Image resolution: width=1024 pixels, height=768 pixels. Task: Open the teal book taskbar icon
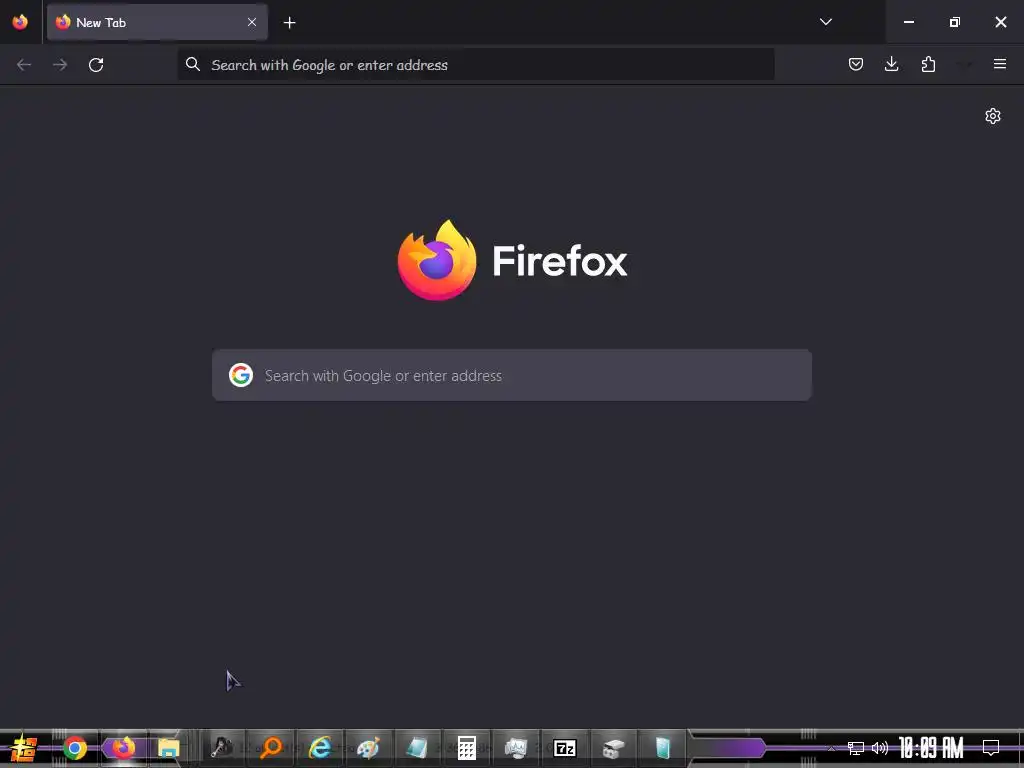[x=662, y=748]
